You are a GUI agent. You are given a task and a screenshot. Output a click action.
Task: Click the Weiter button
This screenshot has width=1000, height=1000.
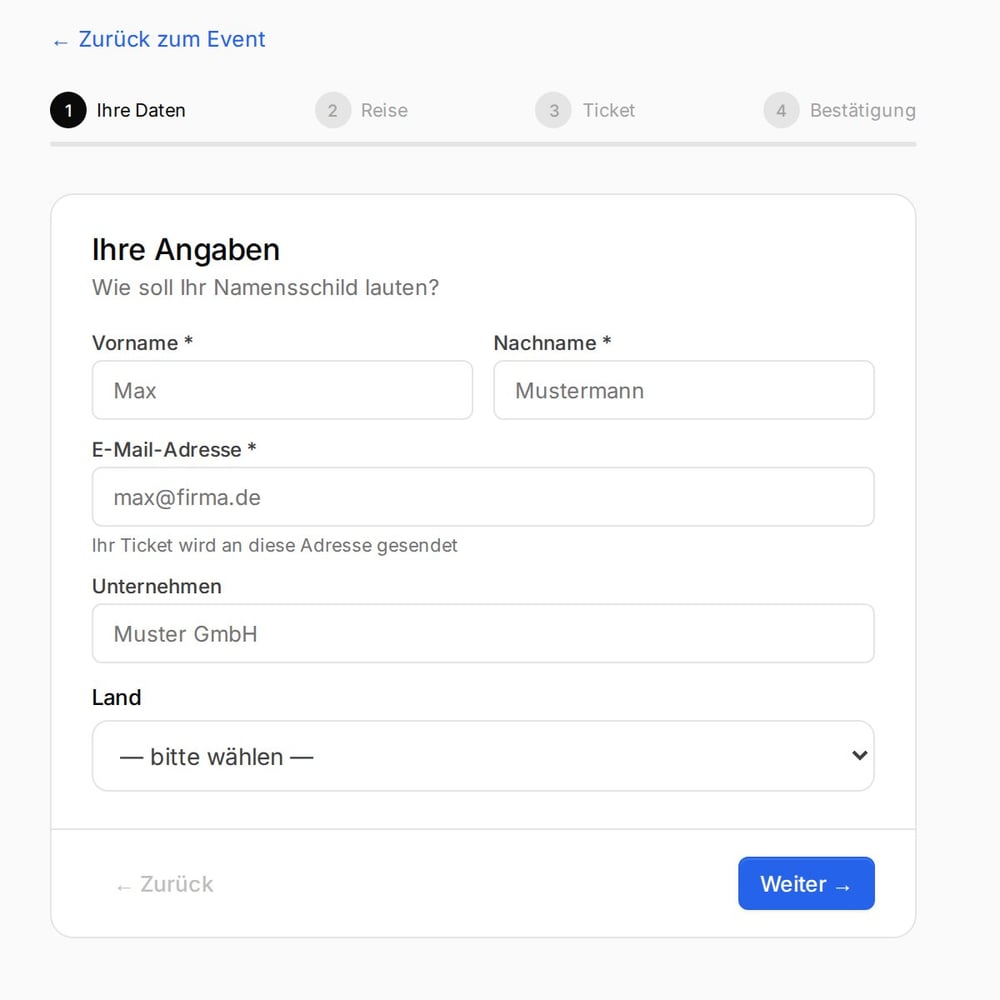[x=806, y=883]
